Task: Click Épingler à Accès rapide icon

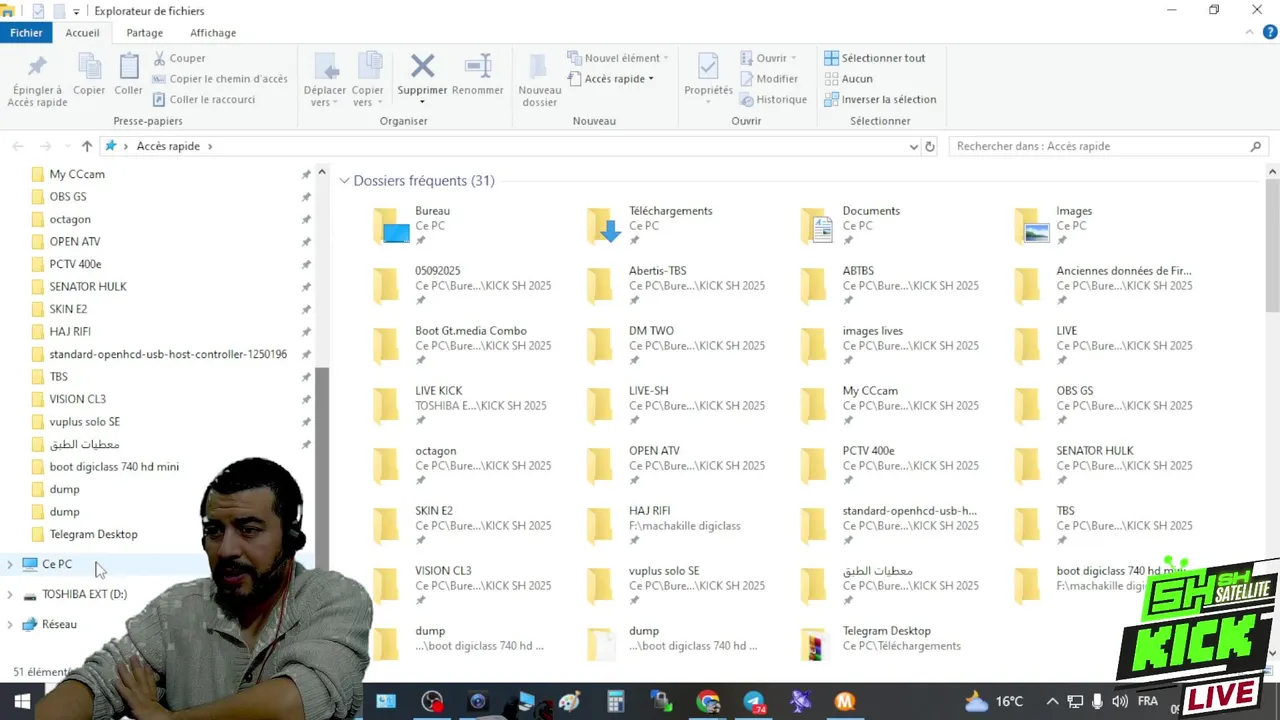Action: click(37, 67)
